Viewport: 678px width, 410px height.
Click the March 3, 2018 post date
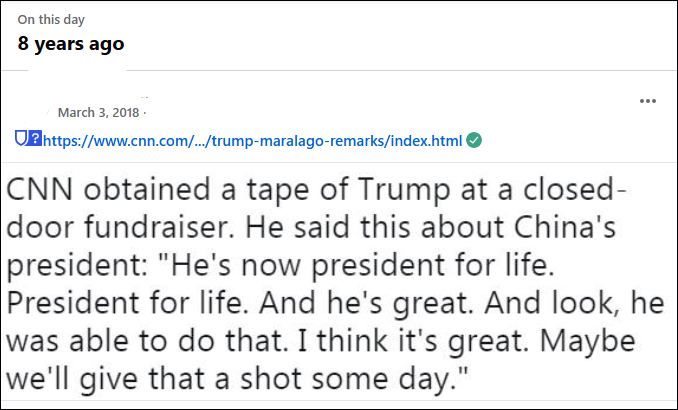tap(97, 111)
